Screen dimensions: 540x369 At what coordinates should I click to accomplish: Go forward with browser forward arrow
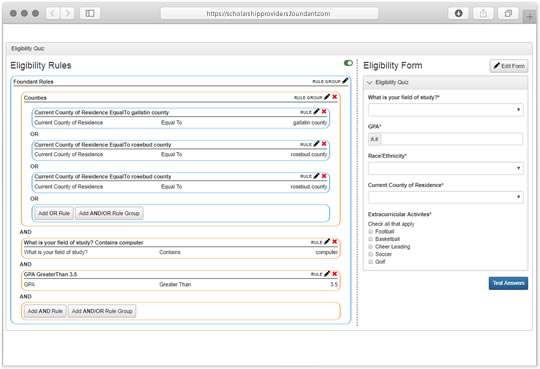68,13
